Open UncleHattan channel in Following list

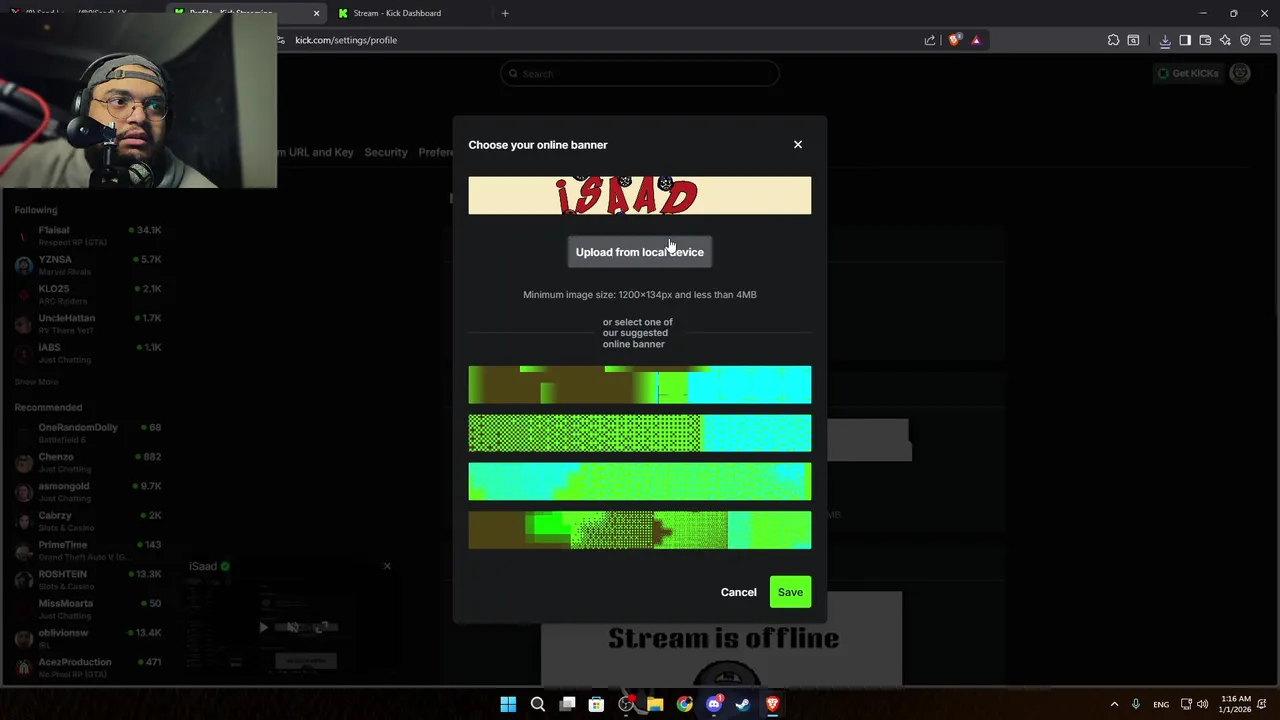click(88, 323)
